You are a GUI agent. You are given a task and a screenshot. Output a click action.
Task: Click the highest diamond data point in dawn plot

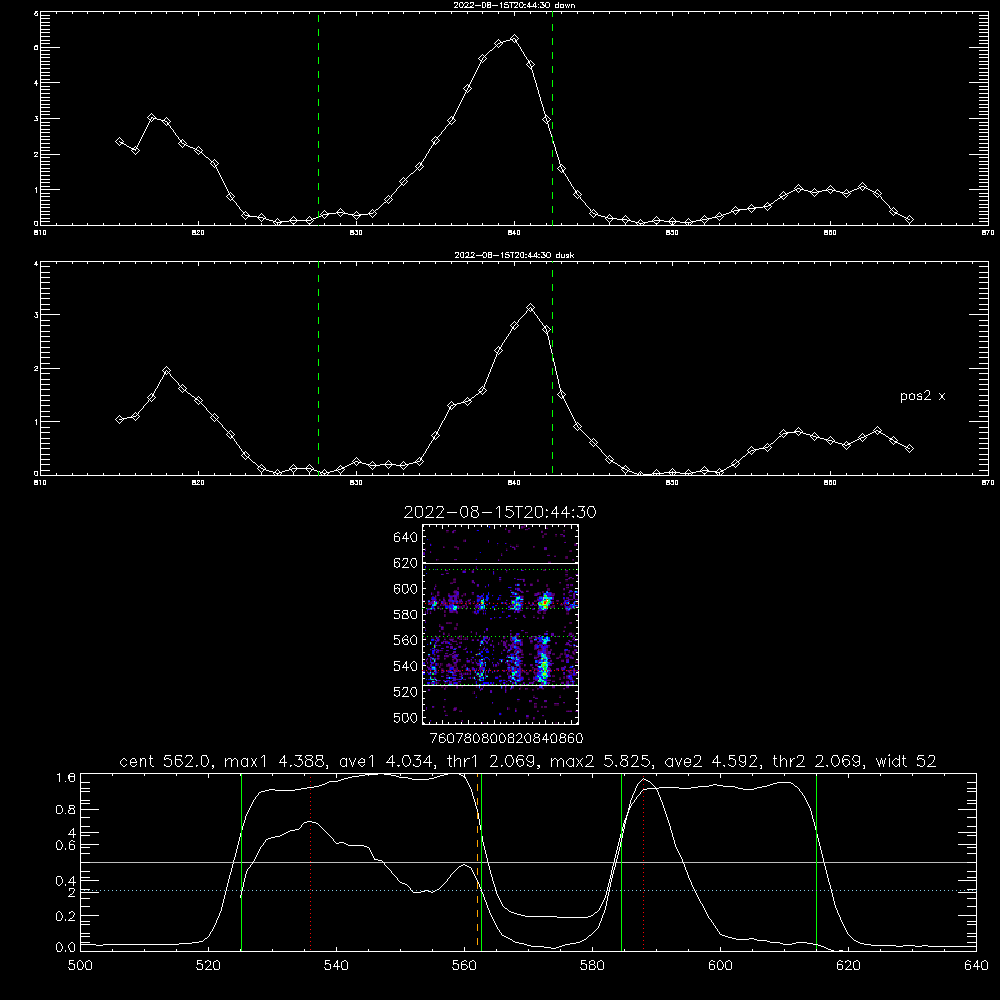coord(515,39)
